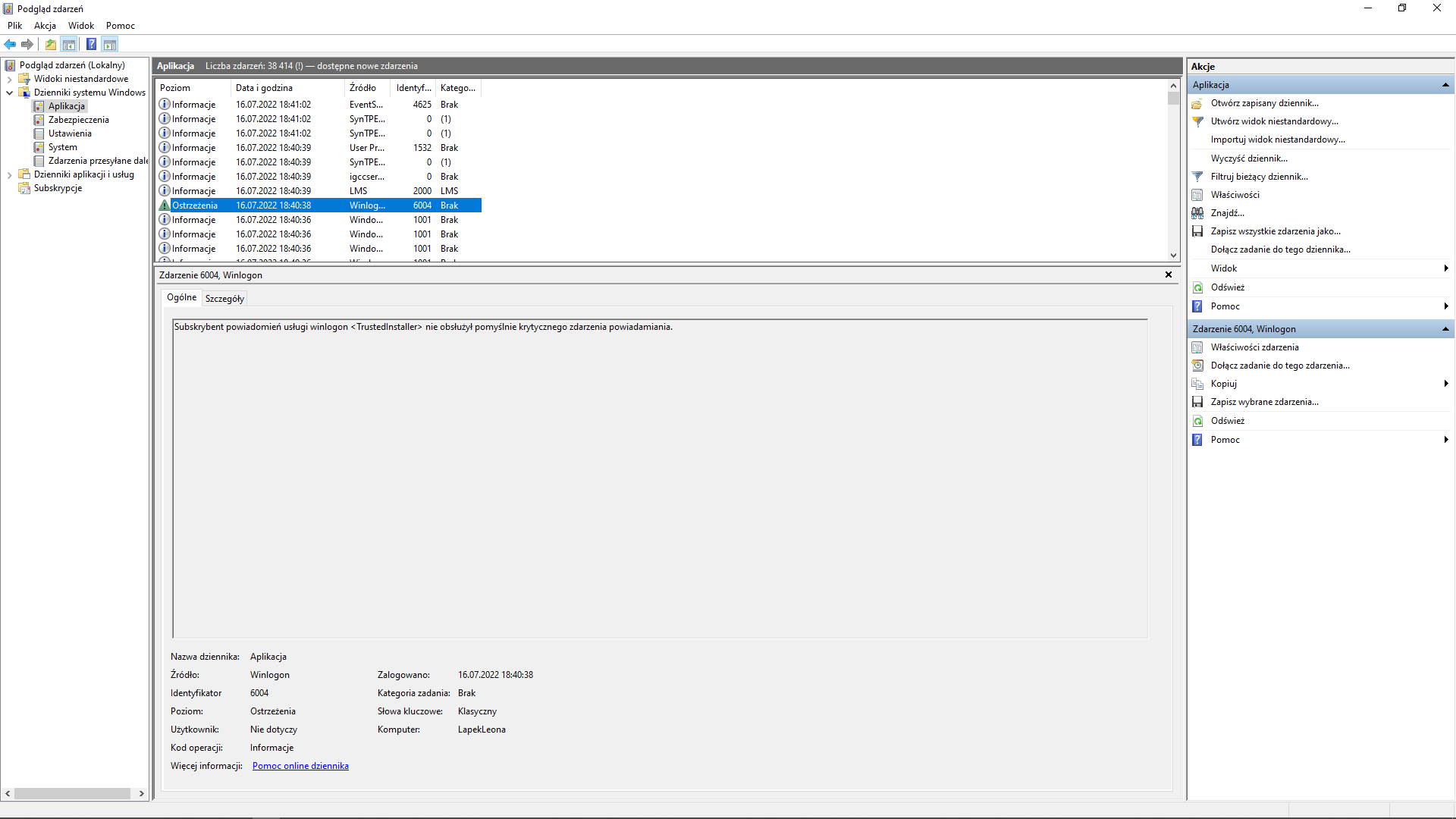Click the Forward arrow toolbar icon
This screenshot has width=1456, height=819.
coord(27,44)
